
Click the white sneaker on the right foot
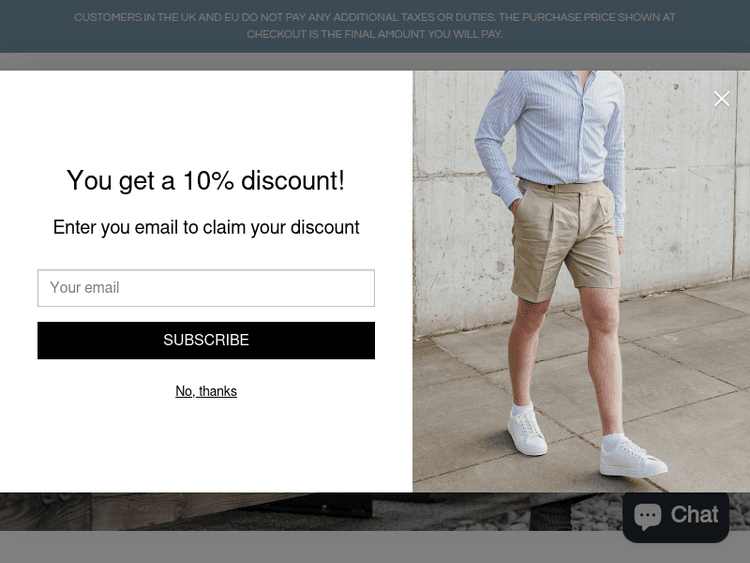pos(632,457)
